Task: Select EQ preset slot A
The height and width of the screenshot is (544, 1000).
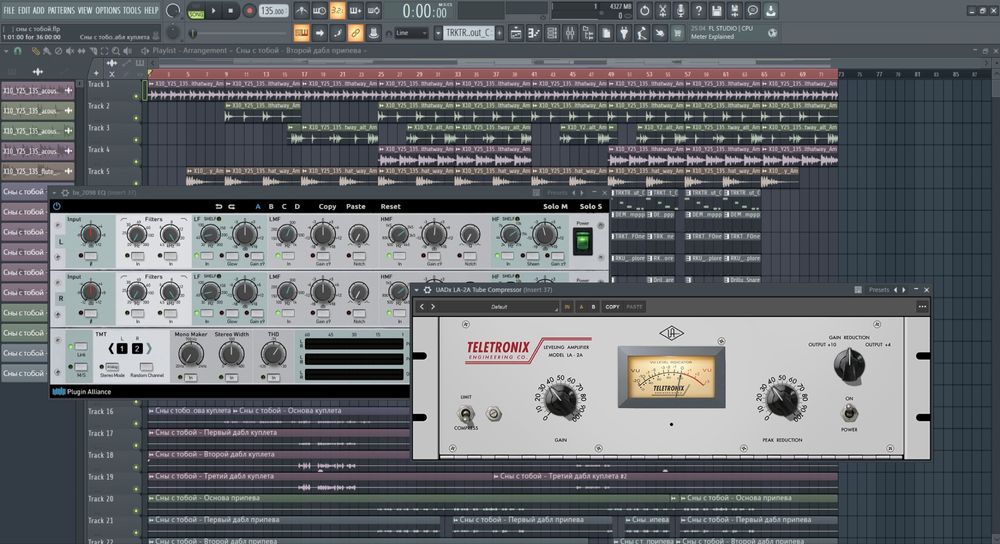Action: pyautogui.click(x=258, y=207)
